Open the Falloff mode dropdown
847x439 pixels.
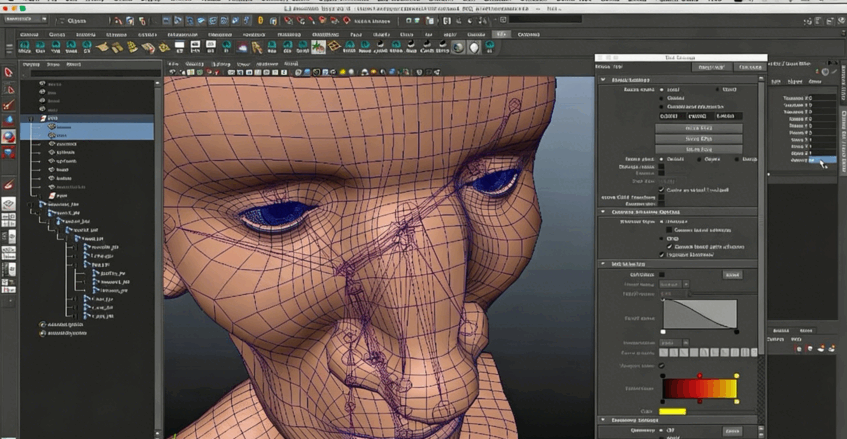674,284
